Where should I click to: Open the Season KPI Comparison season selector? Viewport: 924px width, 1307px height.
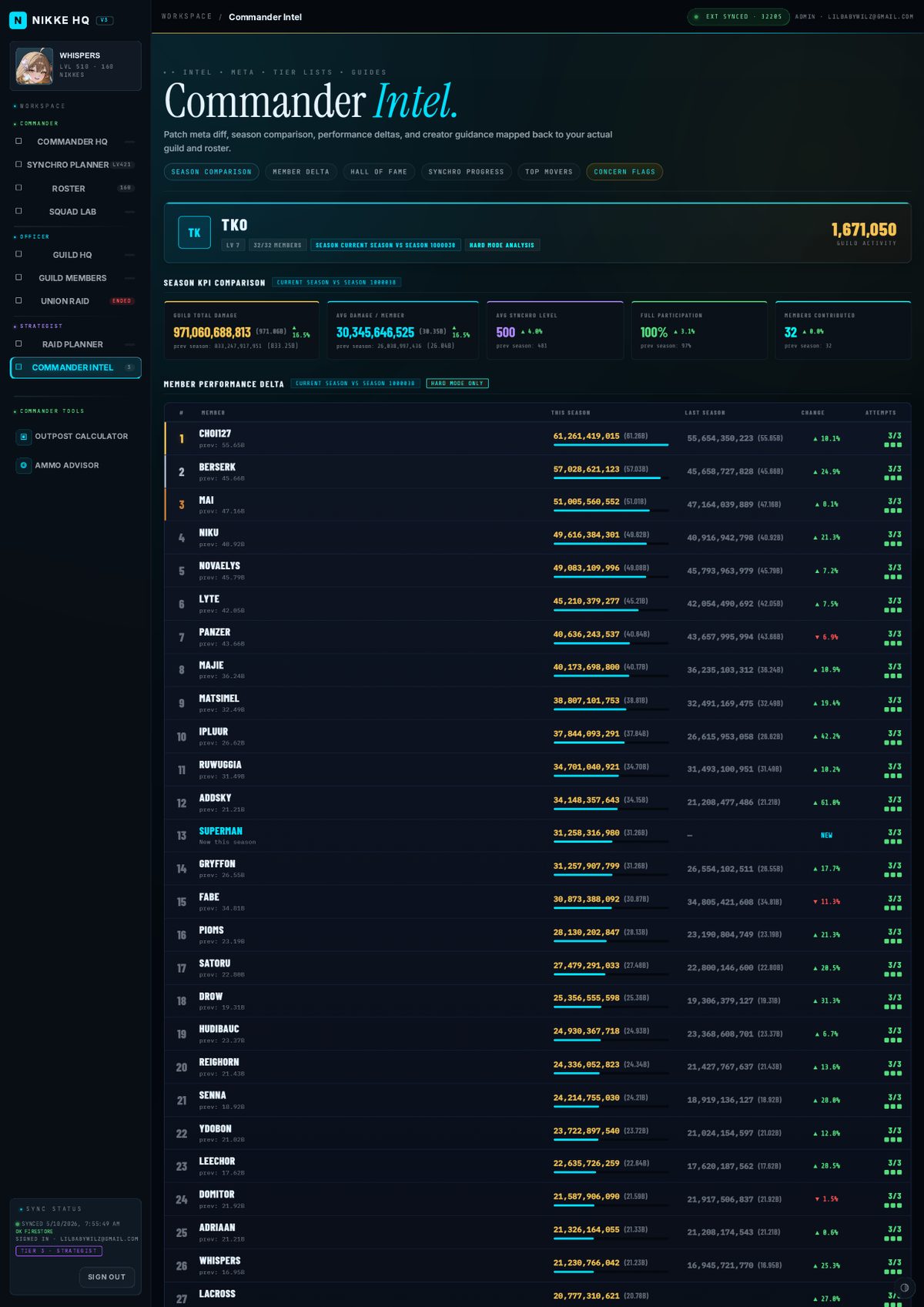pyautogui.click(x=336, y=283)
